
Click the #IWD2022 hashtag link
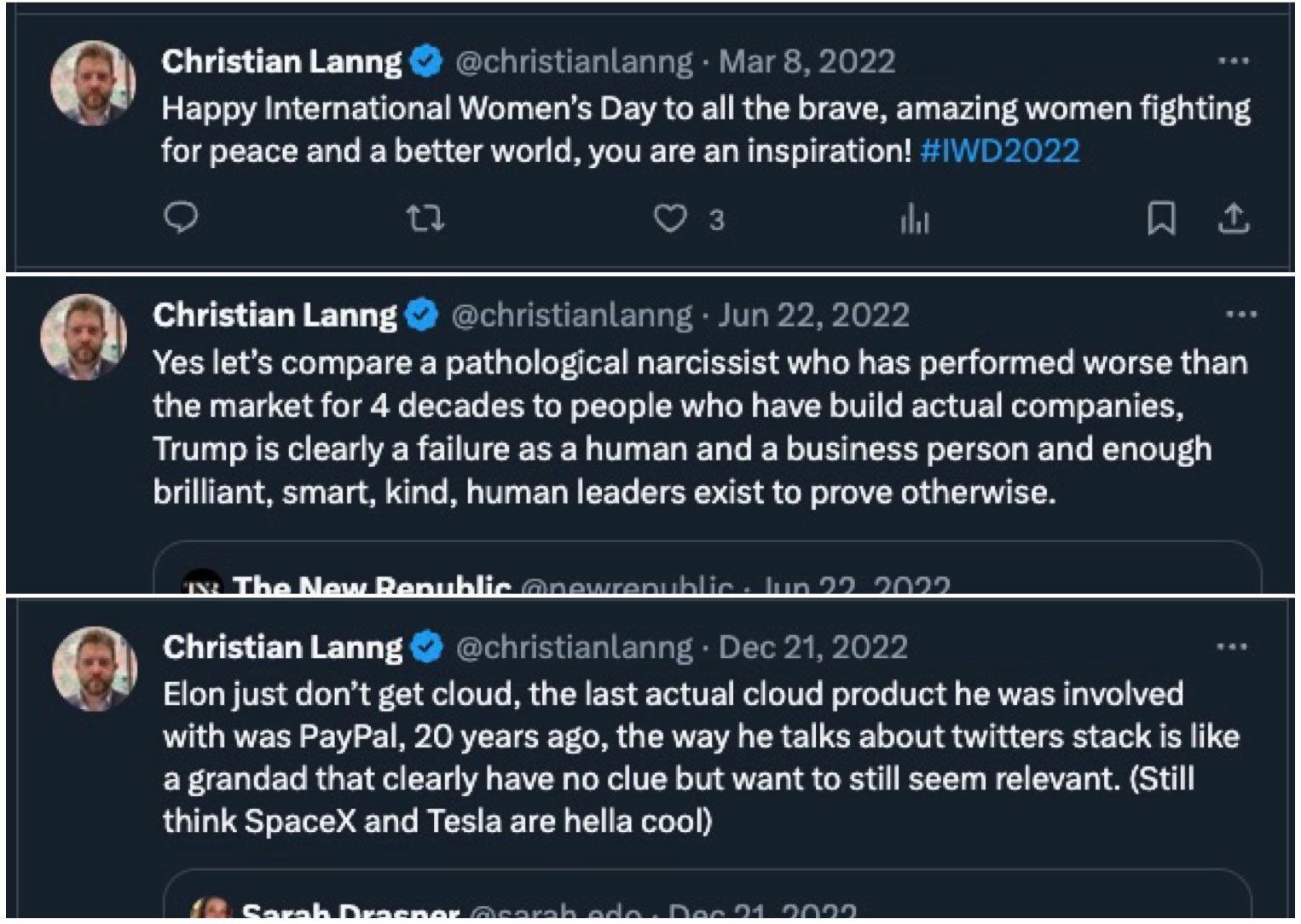(999, 152)
